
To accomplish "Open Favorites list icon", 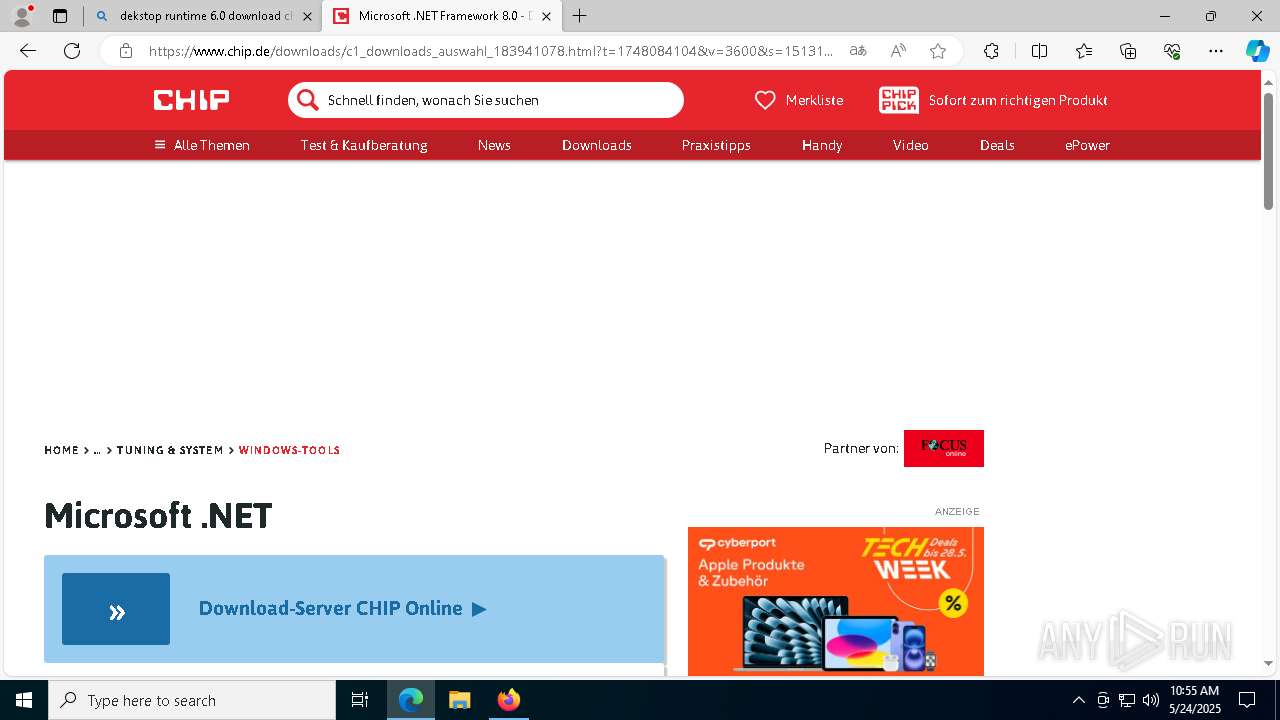I will (1084, 51).
